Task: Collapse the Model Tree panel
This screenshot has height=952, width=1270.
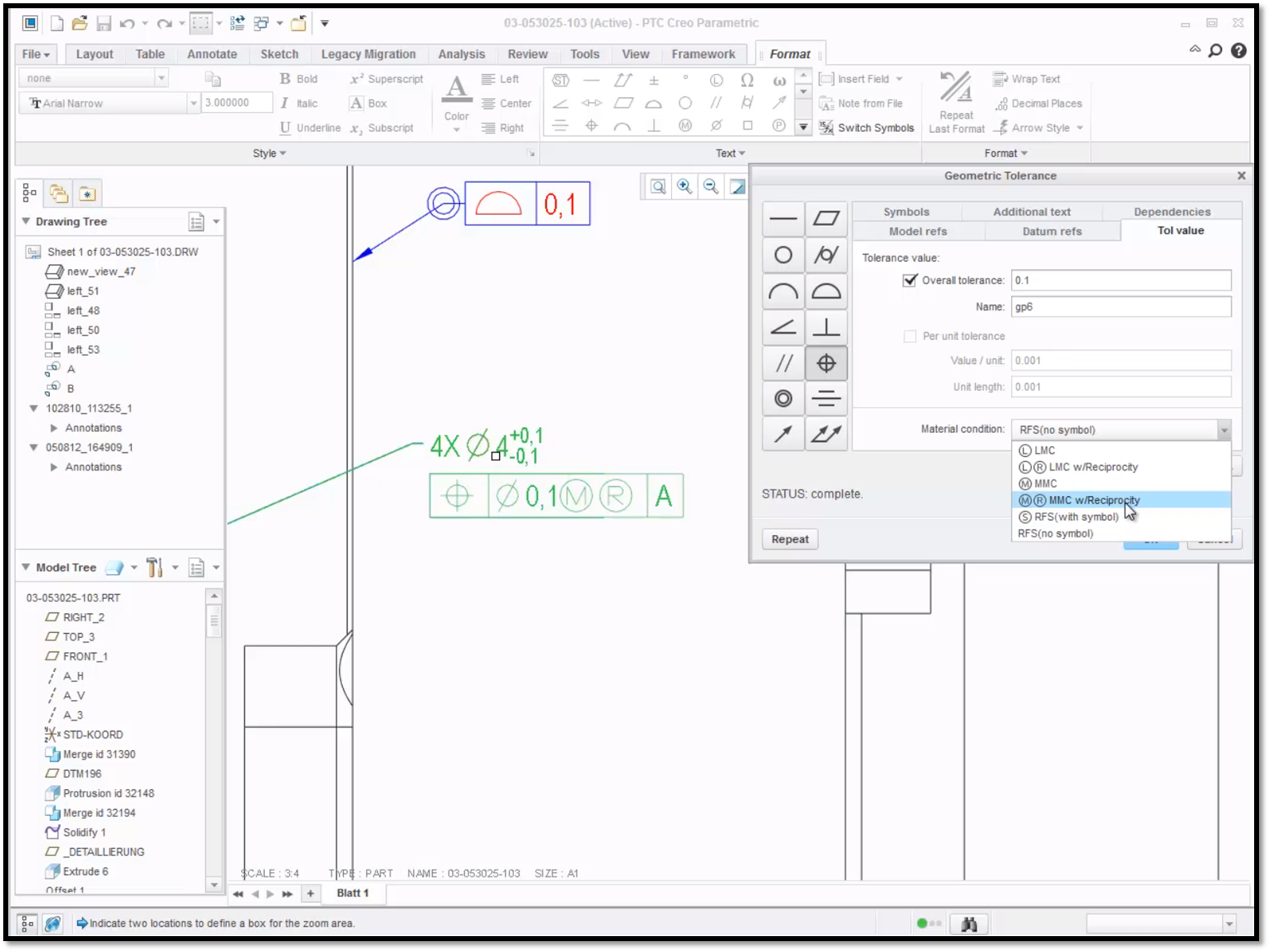Action: [x=26, y=567]
